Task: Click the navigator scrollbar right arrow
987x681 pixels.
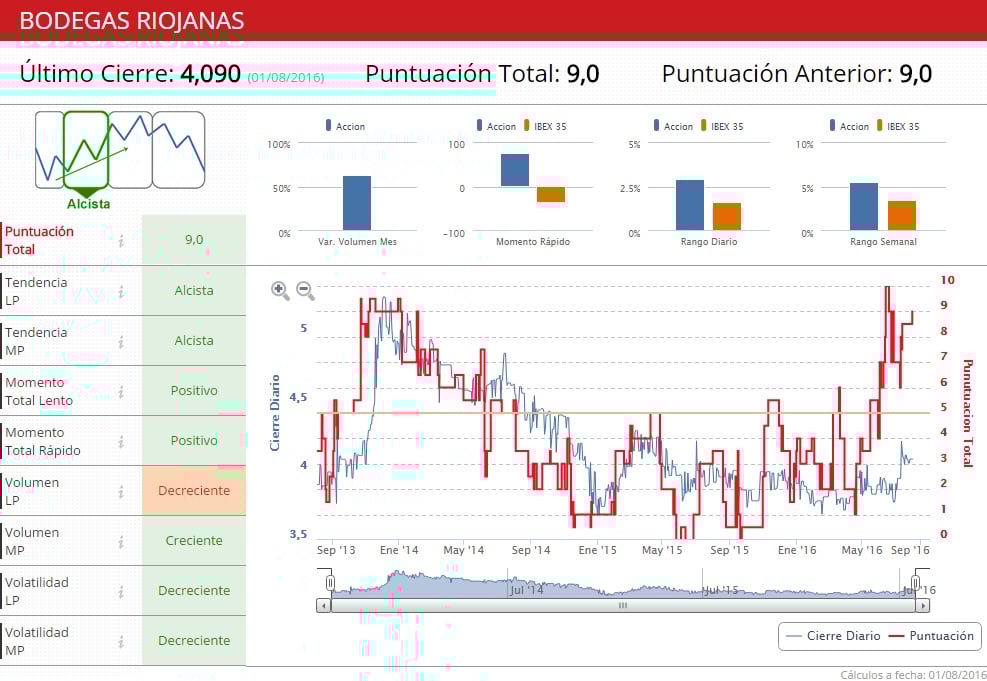Action: point(922,605)
